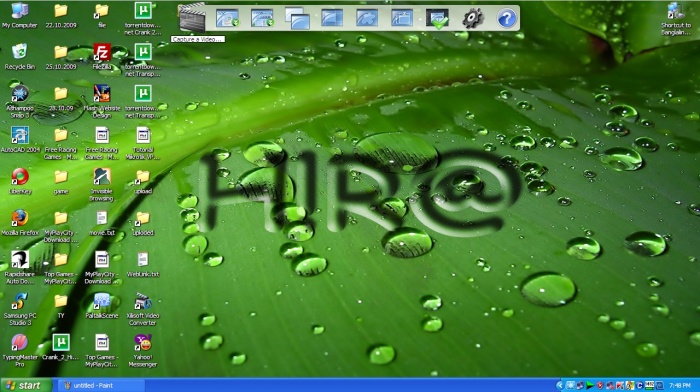Viewport: 700px width, 392px height.
Task: Select the Crank 2 torrent file at top
Action: pos(143,19)
